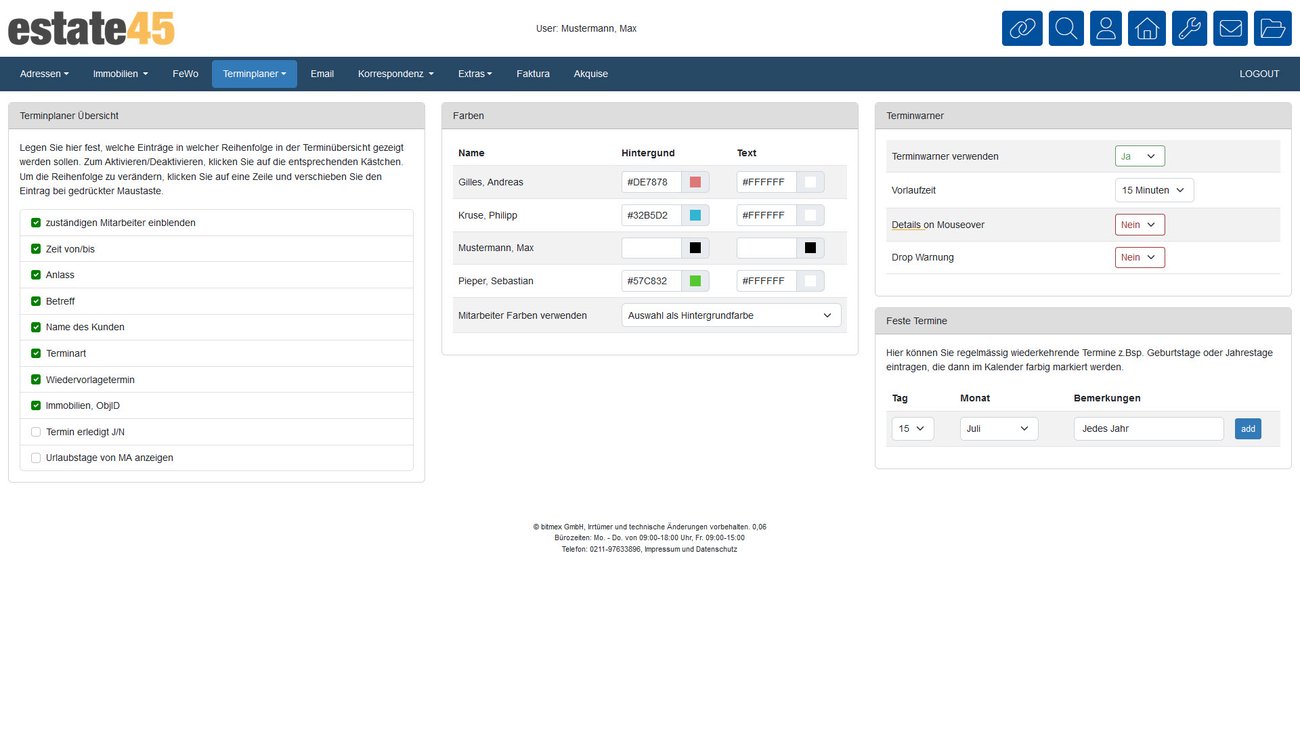1300x731 pixels.
Task: Click Gilles, Andreas text color hex field
Action: [x=767, y=182]
